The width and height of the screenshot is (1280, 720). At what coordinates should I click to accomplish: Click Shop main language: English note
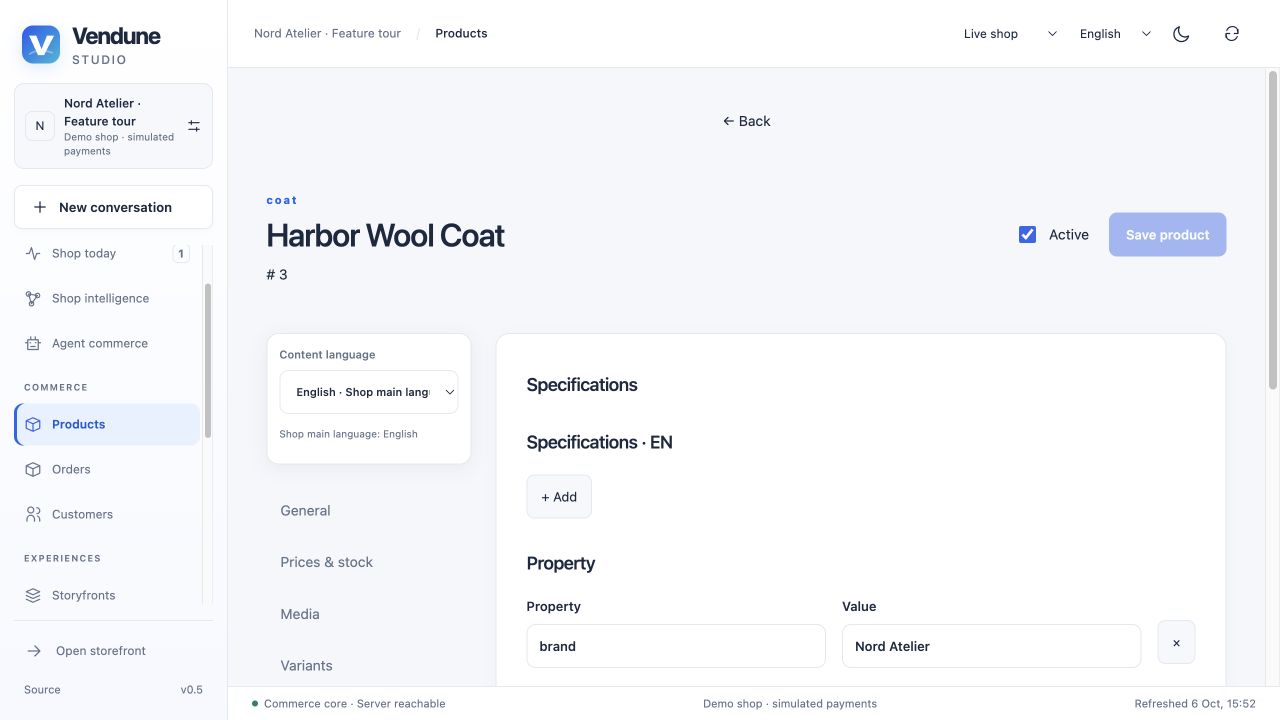pyautogui.click(x=348, y=434)
